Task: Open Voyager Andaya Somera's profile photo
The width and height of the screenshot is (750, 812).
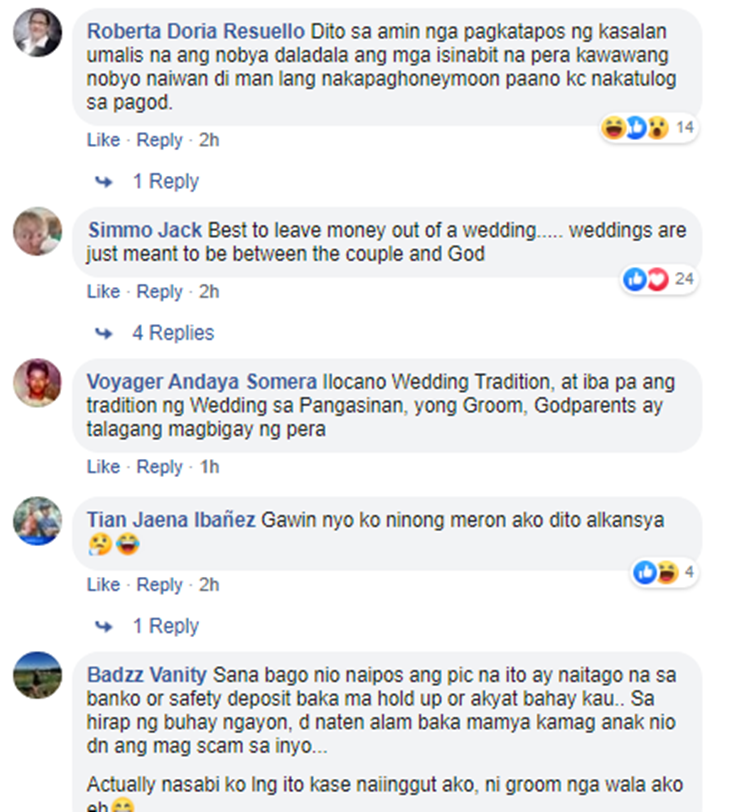Action: point(37,382)
